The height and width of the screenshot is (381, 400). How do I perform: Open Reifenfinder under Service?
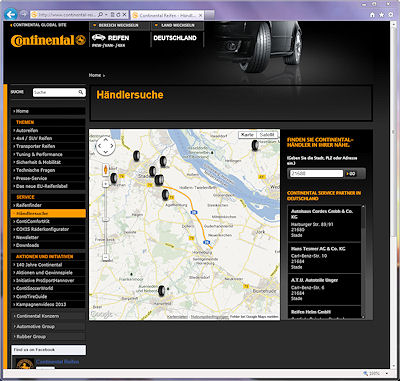coord(48,205)
